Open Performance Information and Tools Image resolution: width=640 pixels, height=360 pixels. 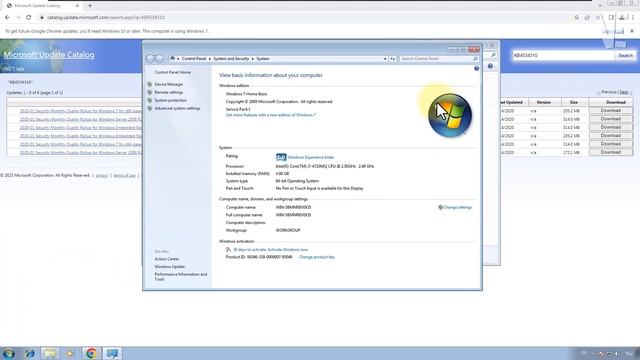tap(180, 277)
